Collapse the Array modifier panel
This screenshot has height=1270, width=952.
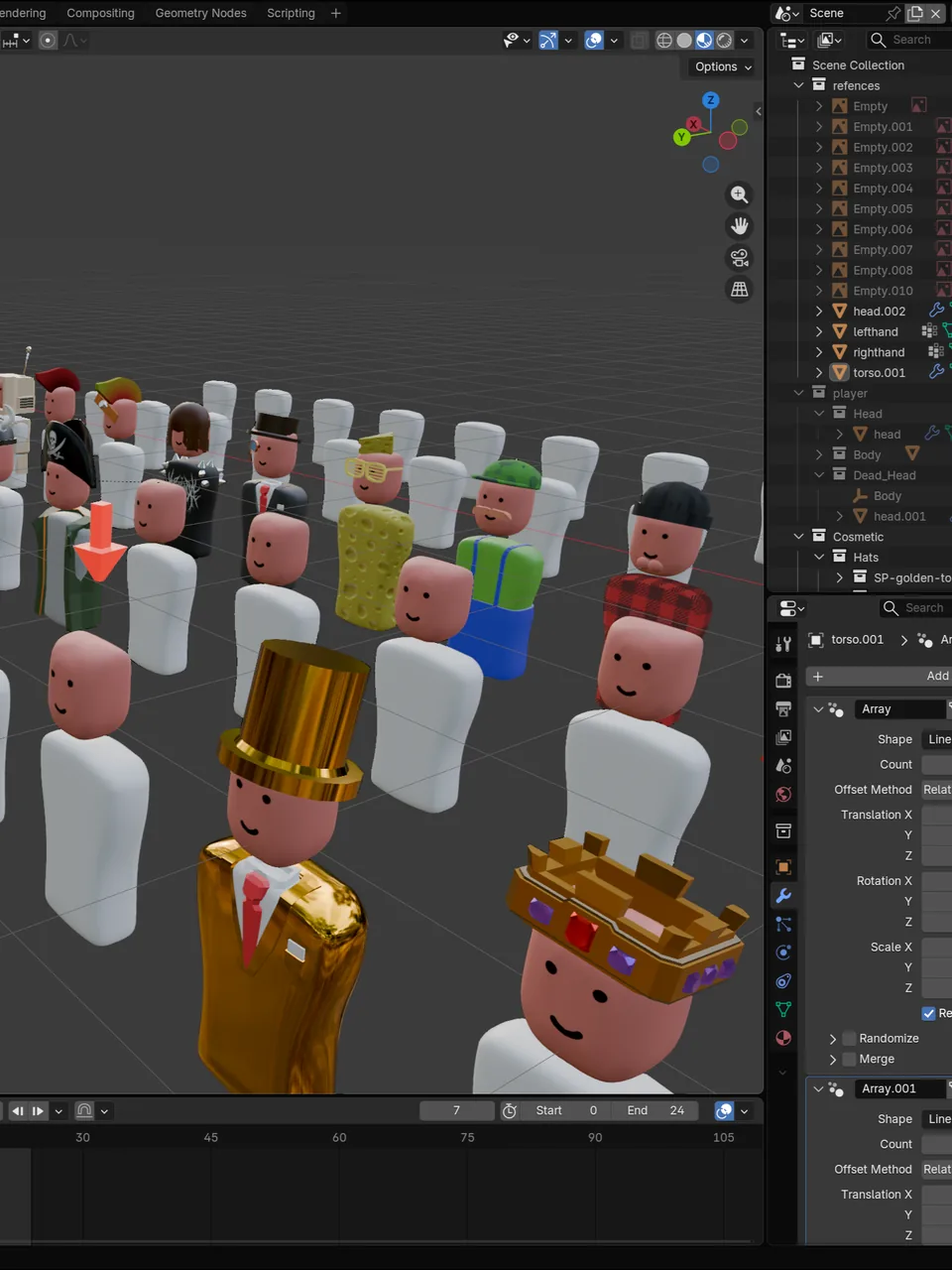pyautogui.click(x=818, y=708)
